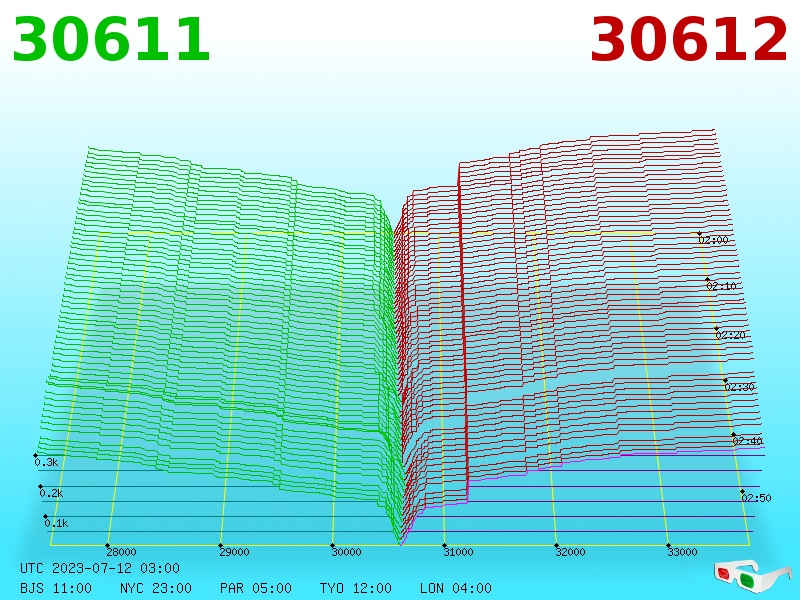800x600 pixels.
Task: Click the UTC 2023-07-12 03:00 timestamp
Action: [x=100, y=568]
